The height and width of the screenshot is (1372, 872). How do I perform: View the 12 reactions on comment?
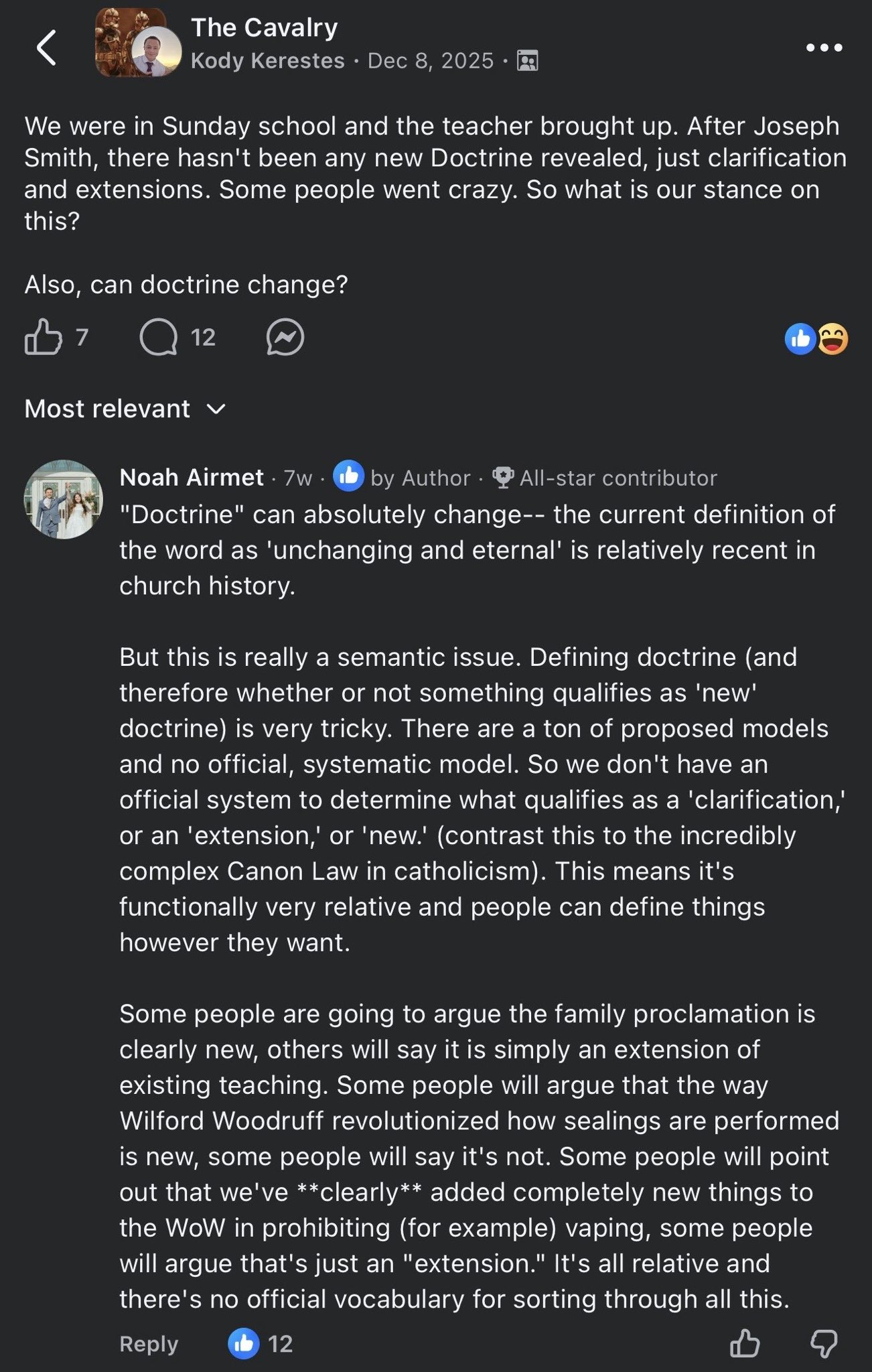260,1343
